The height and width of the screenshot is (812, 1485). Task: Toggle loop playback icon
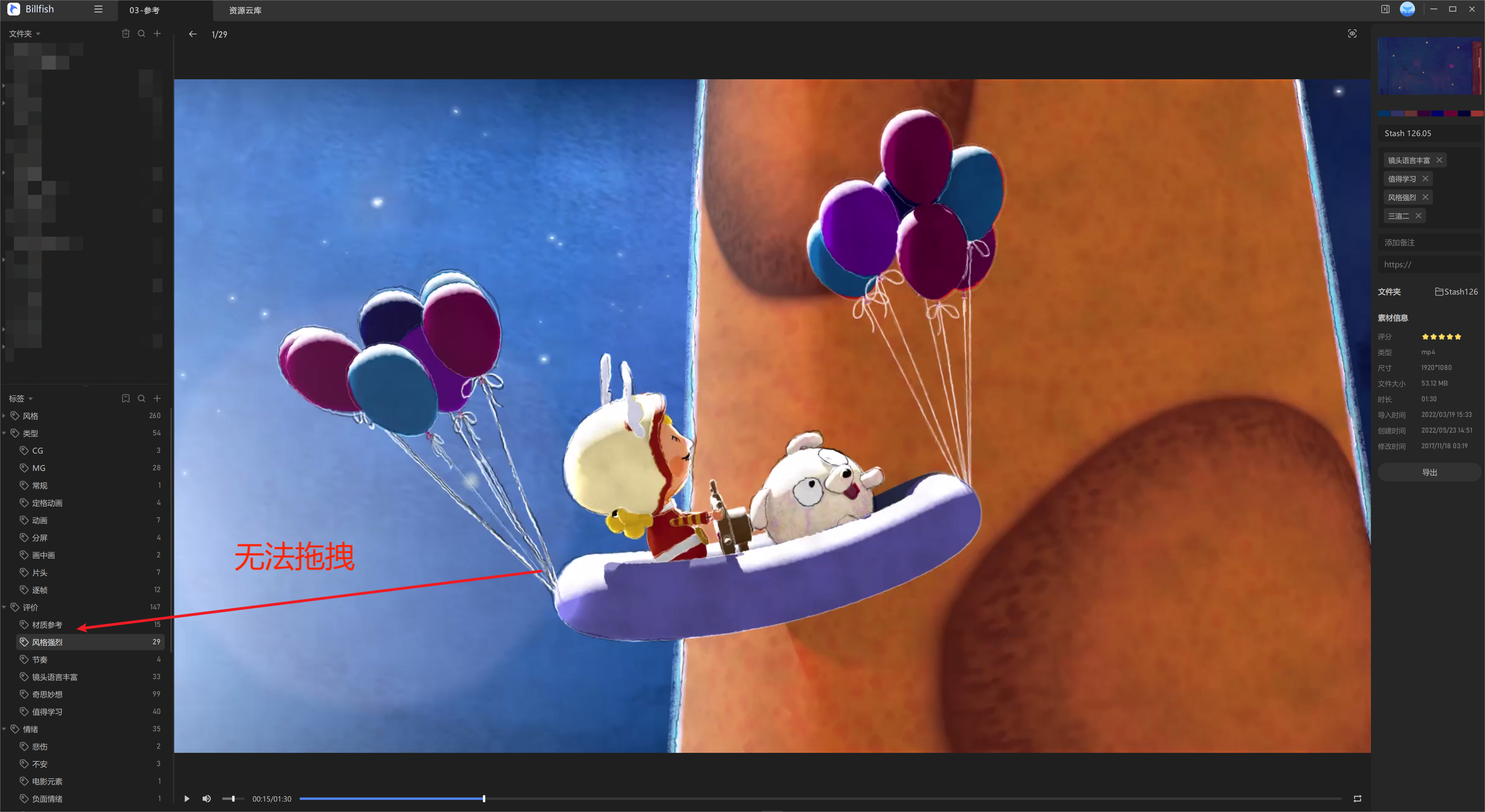tap(1357, 798)
